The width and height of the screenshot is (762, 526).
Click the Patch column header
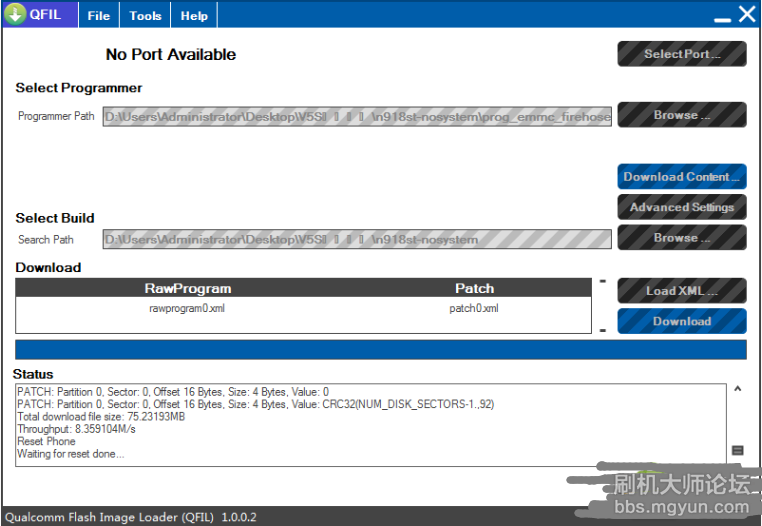(474, 288)
